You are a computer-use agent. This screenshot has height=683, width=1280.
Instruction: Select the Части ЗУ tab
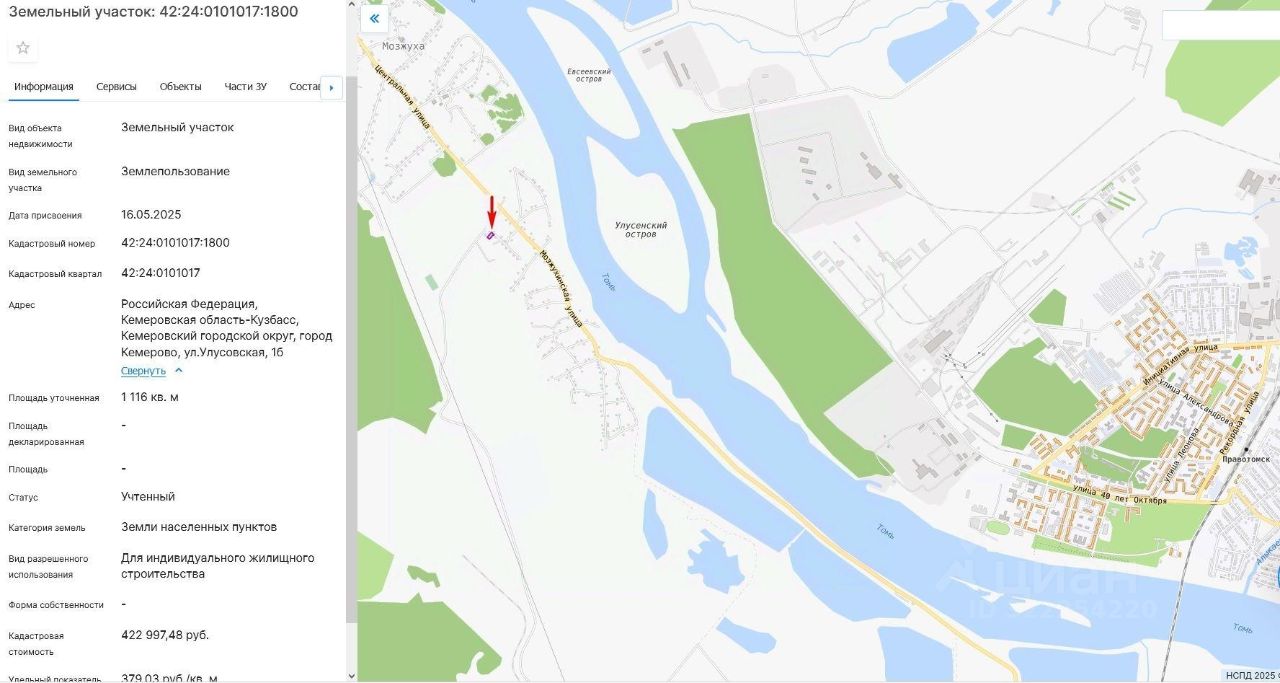(246, 86)
